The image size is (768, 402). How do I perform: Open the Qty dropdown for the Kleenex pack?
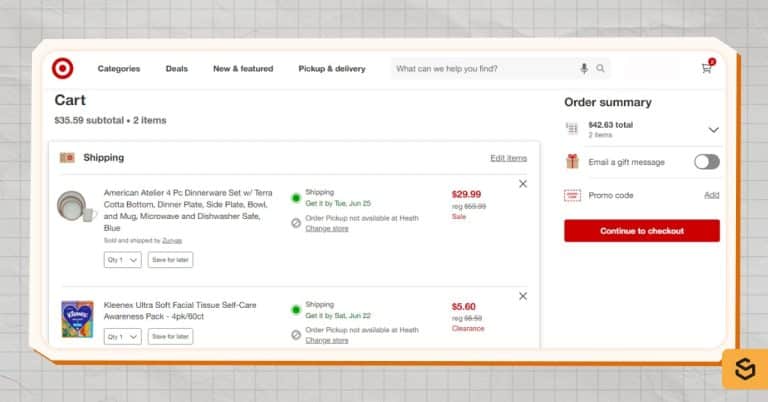click(x=122, y=336)
